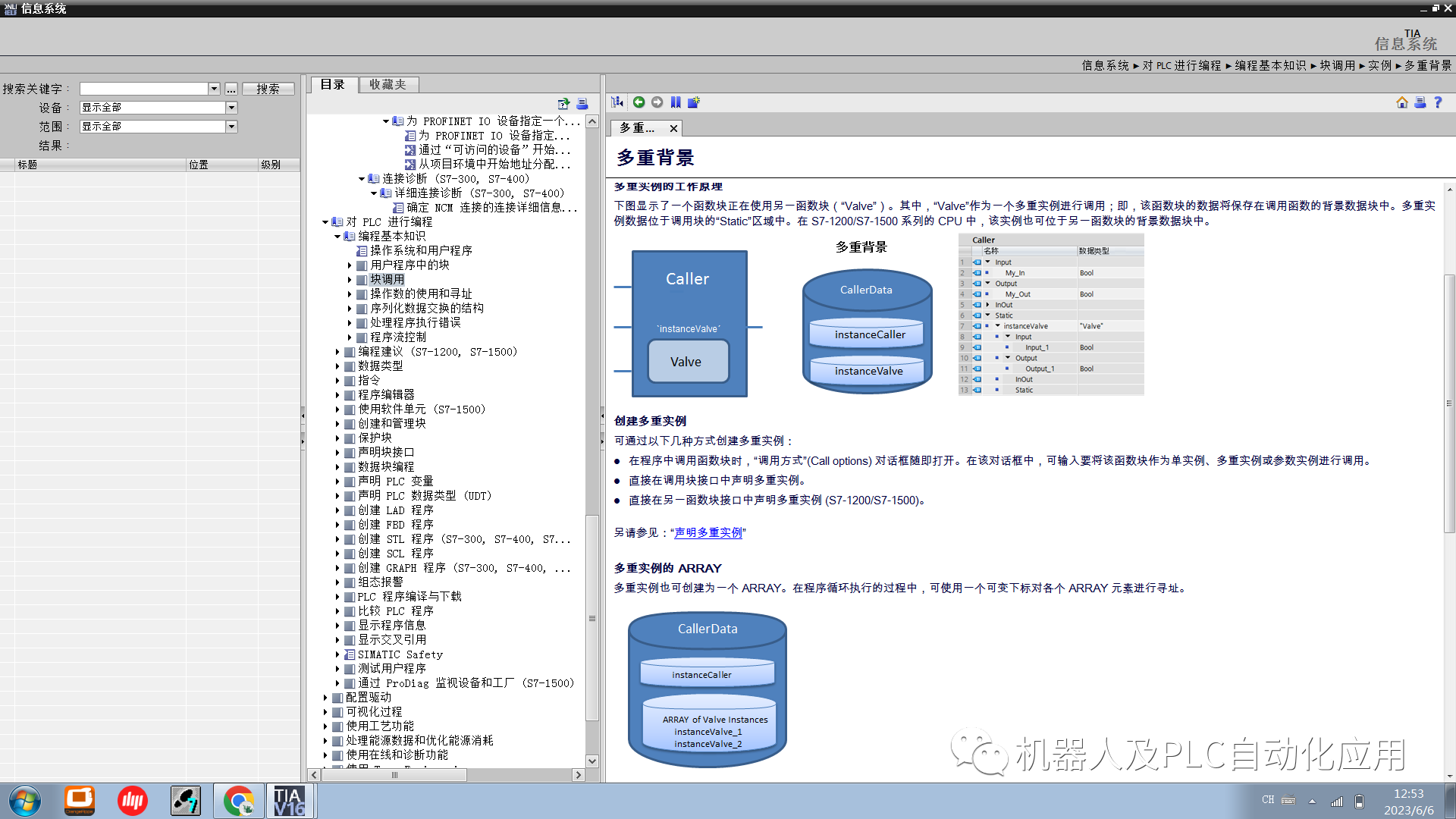Screen dimensions: 1456x819
Task: Sort results by 标题 column header
Action: [101, 165]
